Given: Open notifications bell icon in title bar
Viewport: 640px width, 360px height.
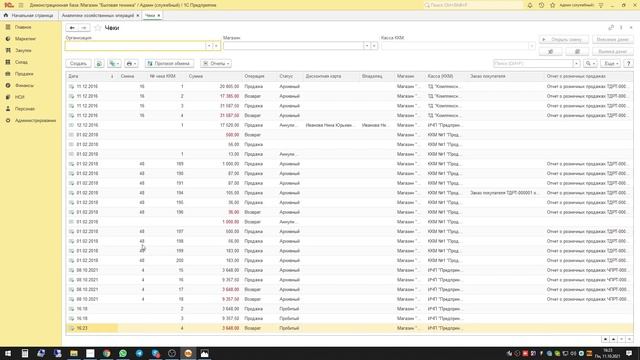Looking at the screenshot, I should 530,5.
